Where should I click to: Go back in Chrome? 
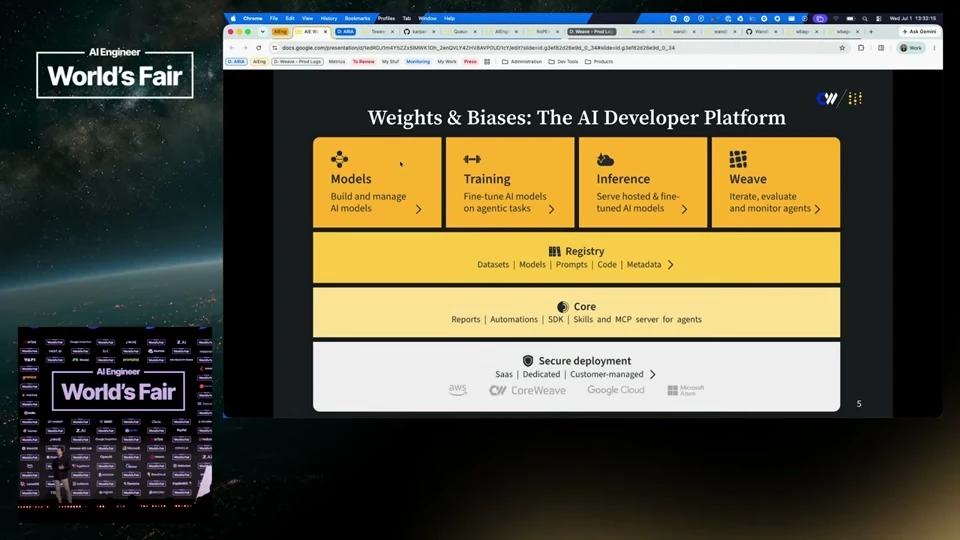click(x=232, y=48)
